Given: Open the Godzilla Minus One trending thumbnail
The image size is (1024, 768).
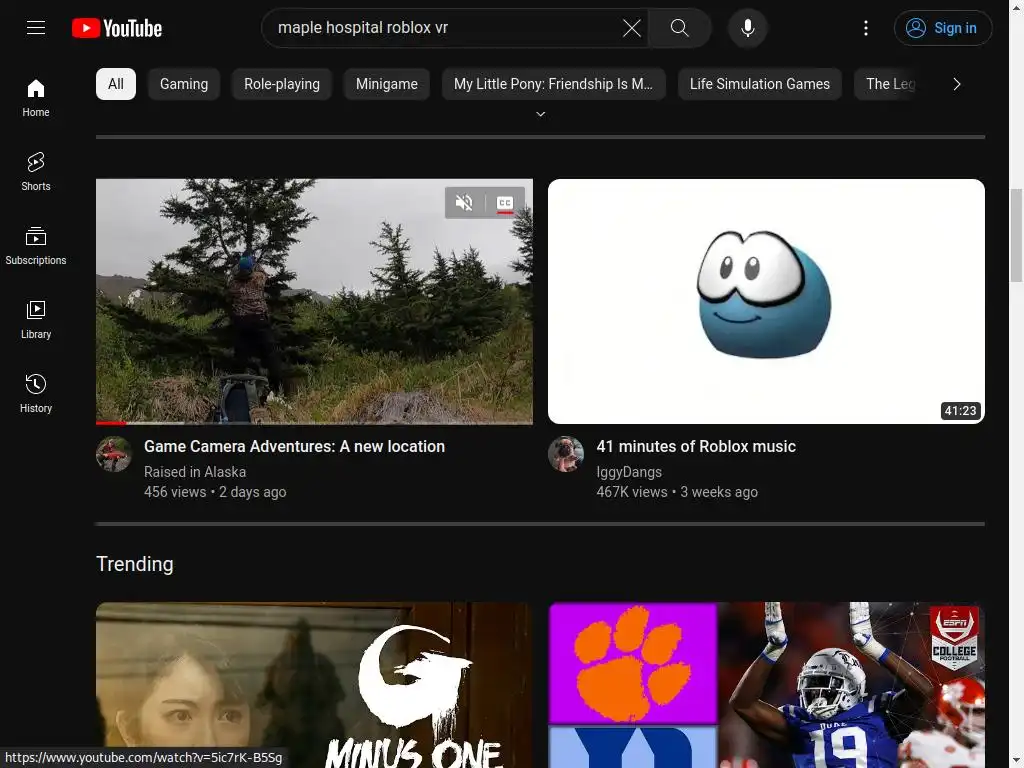Looking at the screenshot, I should (314, 685).
